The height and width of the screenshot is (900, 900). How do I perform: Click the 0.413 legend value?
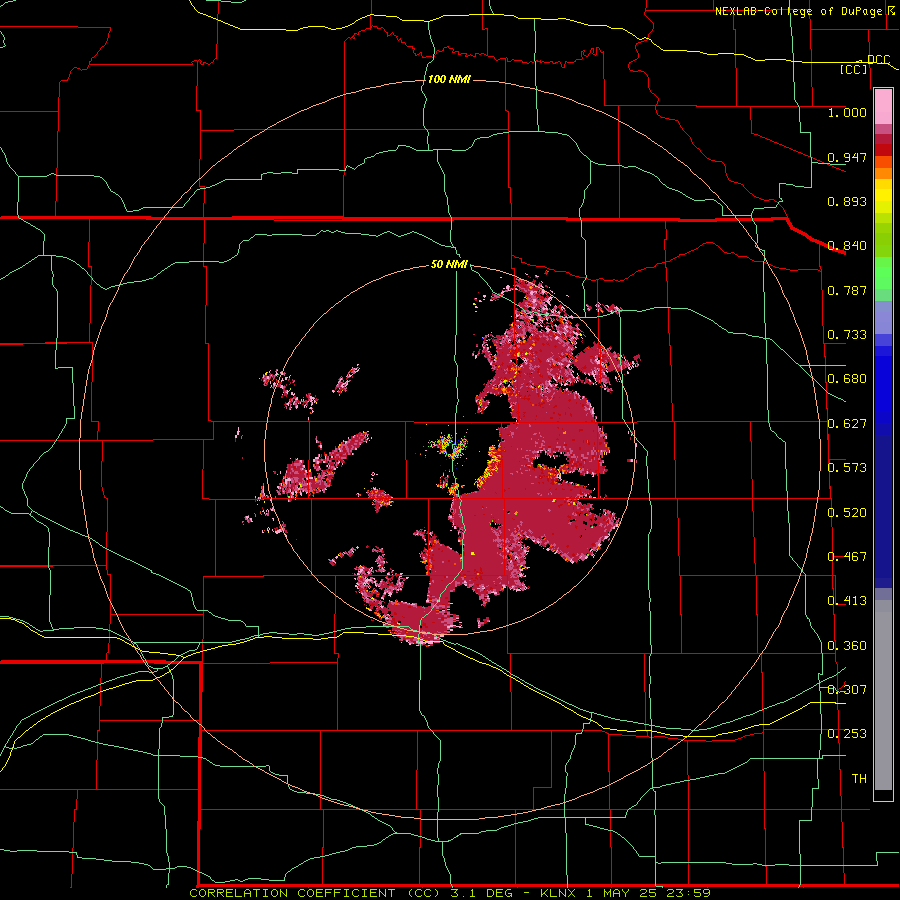[847, 601]
